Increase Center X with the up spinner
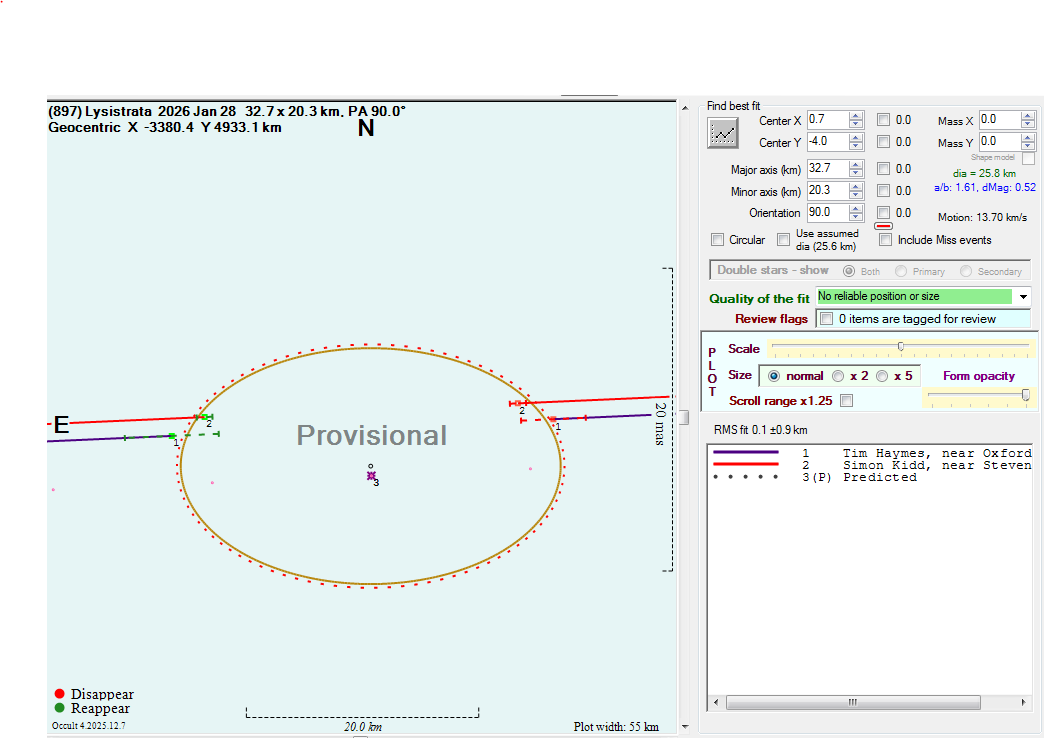Image resolution: width=1044 pixels, height=738 pixels. tap(855, 116)
